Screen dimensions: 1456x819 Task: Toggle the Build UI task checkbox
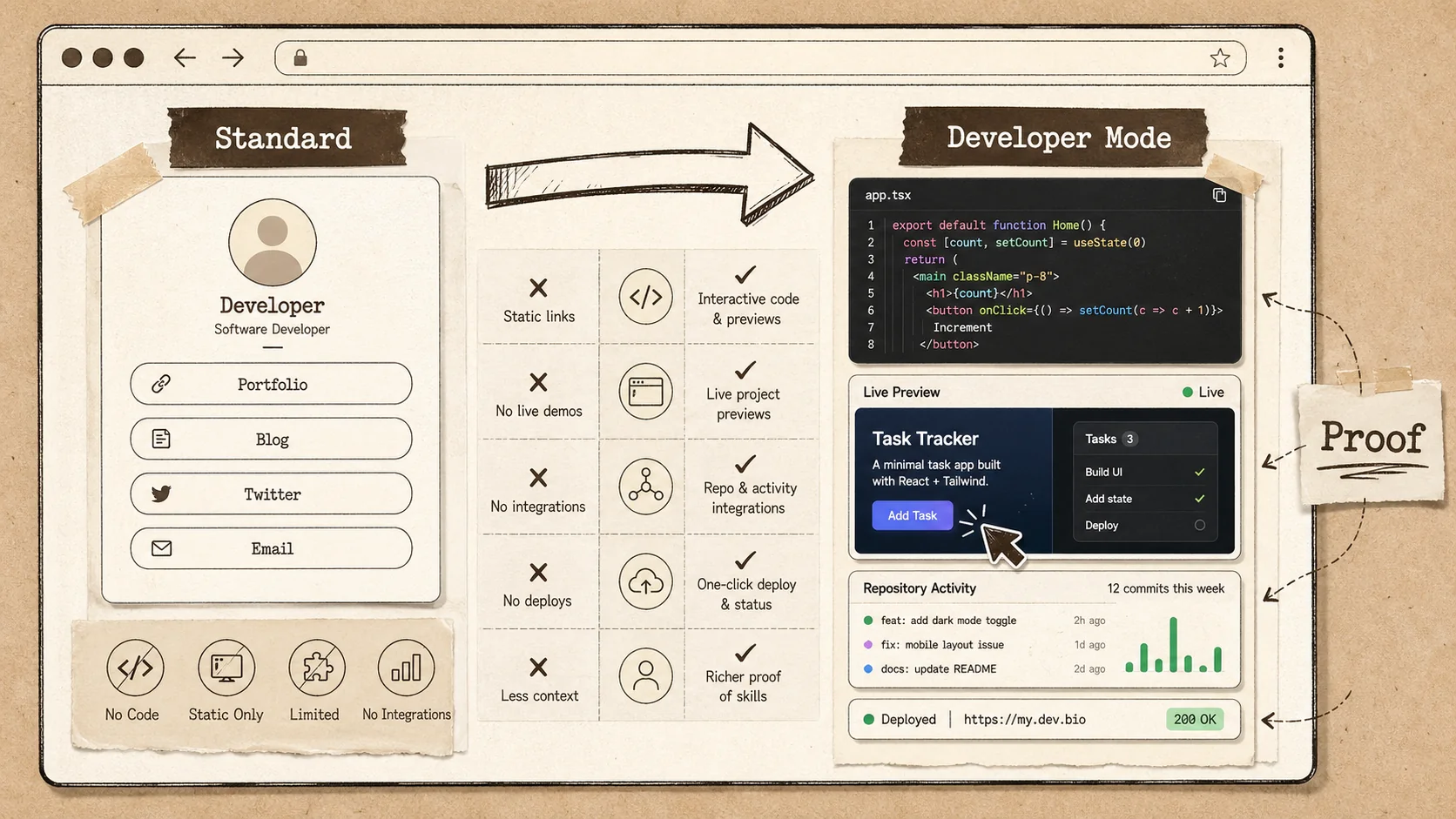pos(1199,472)
